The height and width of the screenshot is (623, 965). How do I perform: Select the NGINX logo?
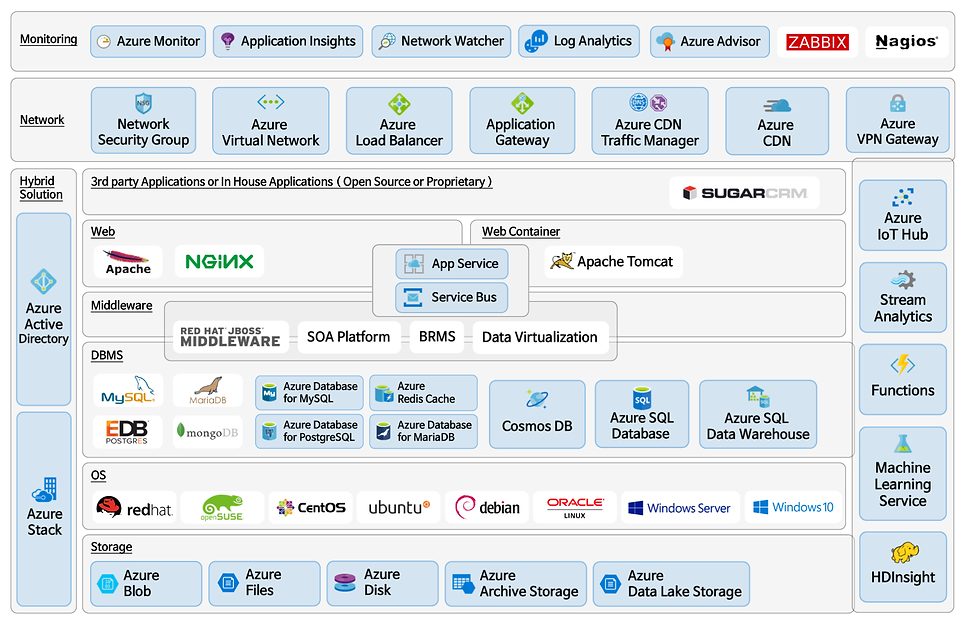click(219, 262)
